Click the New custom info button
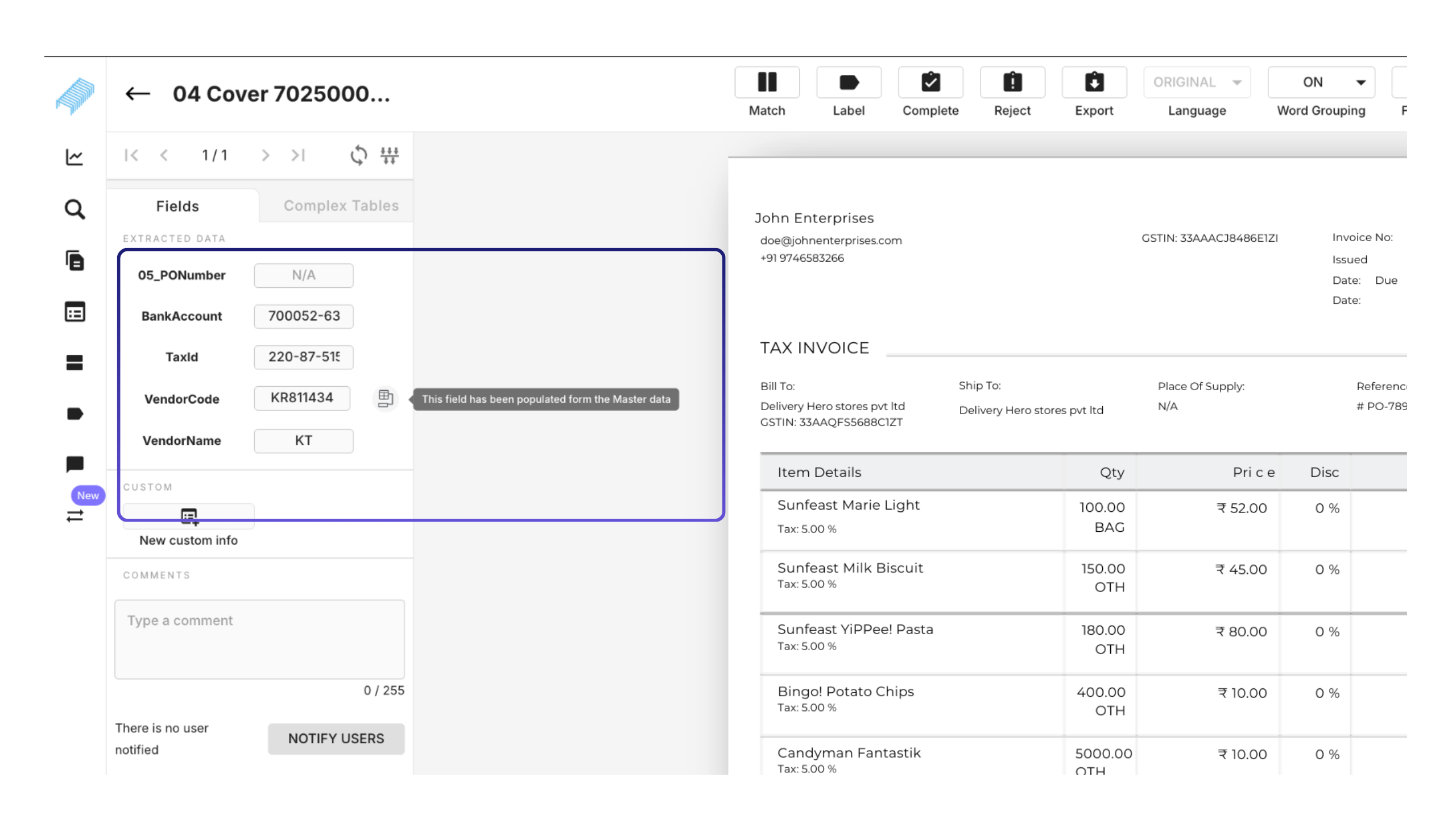This screenshot has width=1456, height=819. click(x=189, y=517)
